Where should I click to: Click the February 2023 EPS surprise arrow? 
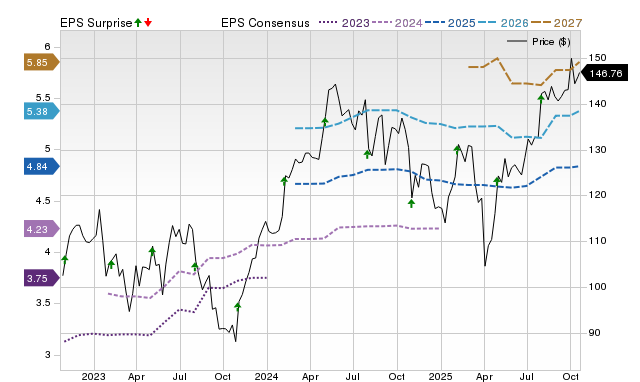click(x=111, y=264)
